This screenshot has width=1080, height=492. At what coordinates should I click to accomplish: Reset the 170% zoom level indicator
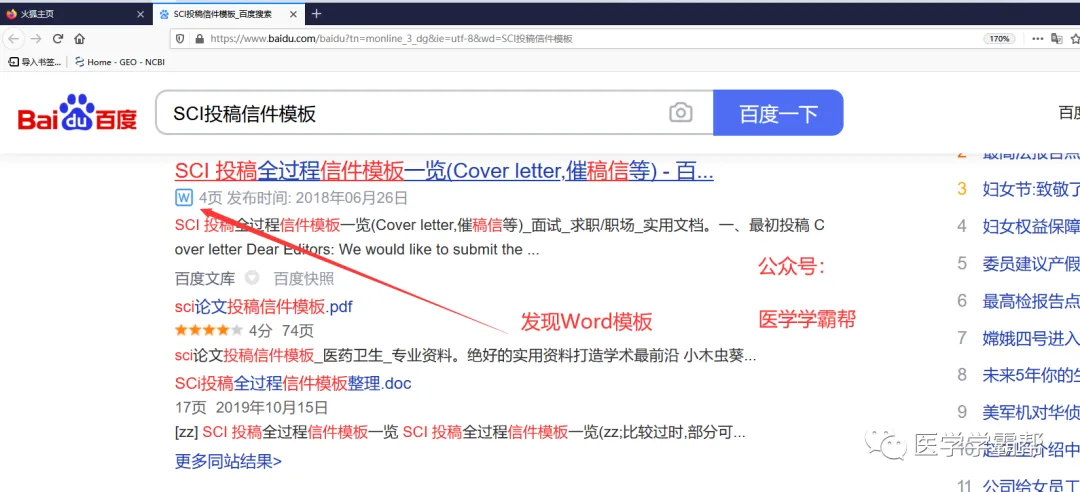[999, 39]
